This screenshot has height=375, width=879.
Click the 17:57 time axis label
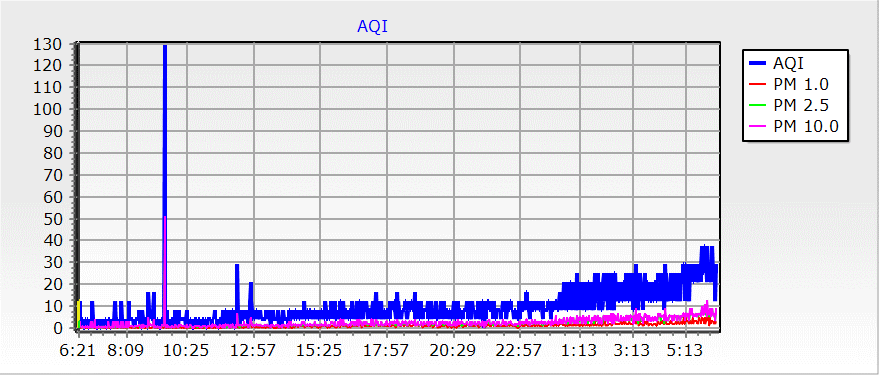tap(386, 351)
